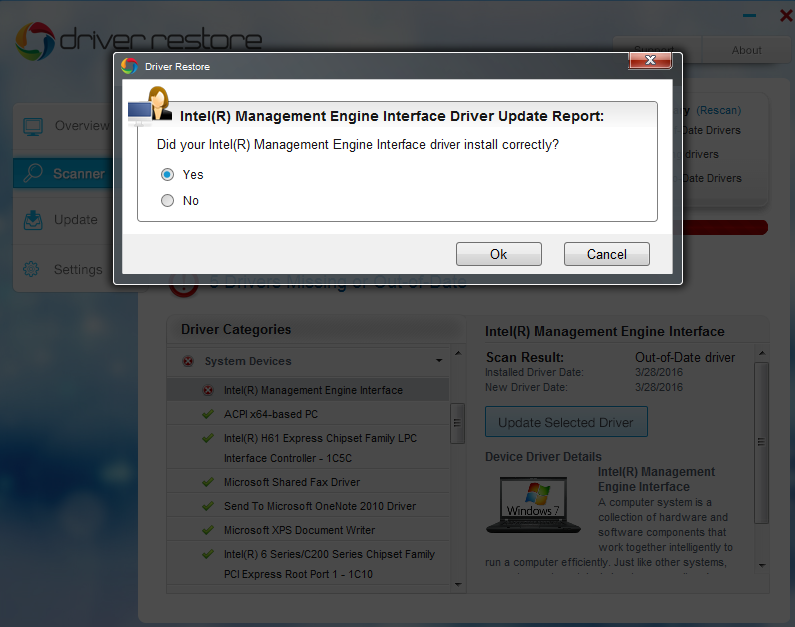
Task: Click the driver list scroll down arrow
Action: pyautogui.click(x=458, y=584)
